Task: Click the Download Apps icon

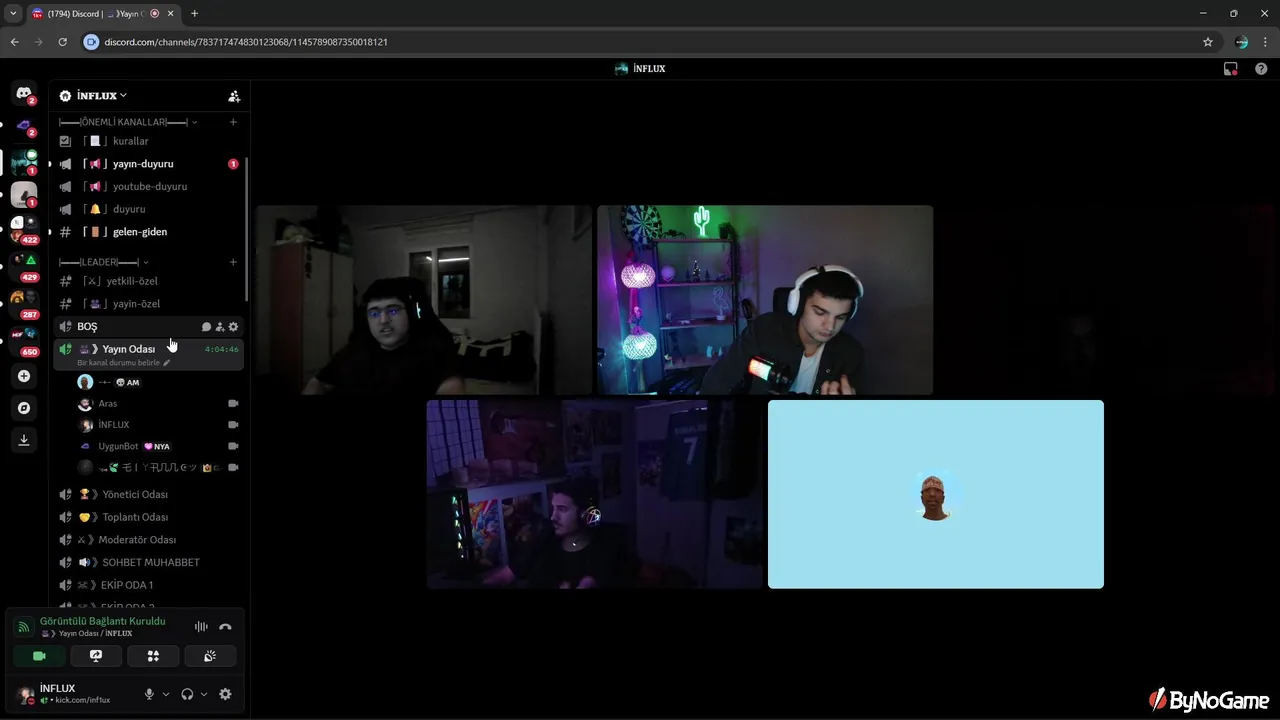Action: tap(24, 440)
